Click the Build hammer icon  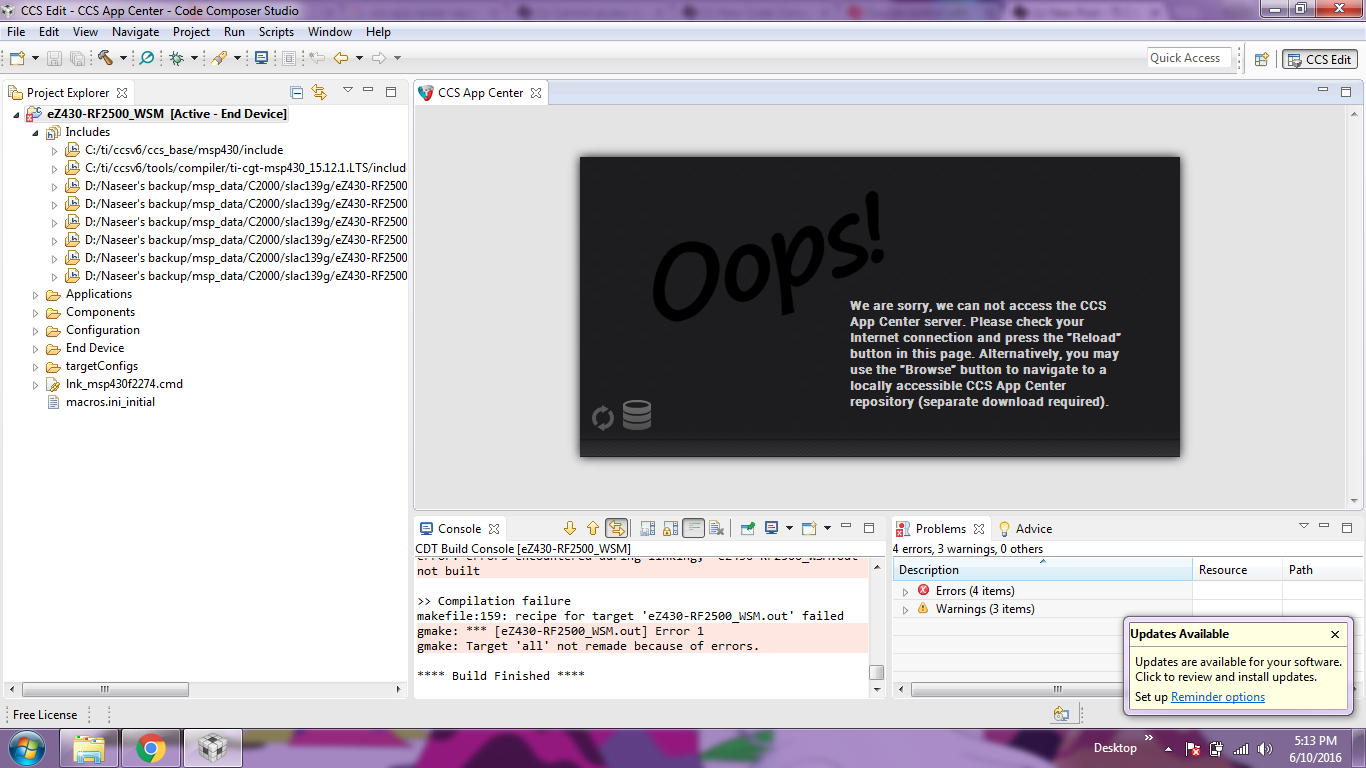pos(105,58)
